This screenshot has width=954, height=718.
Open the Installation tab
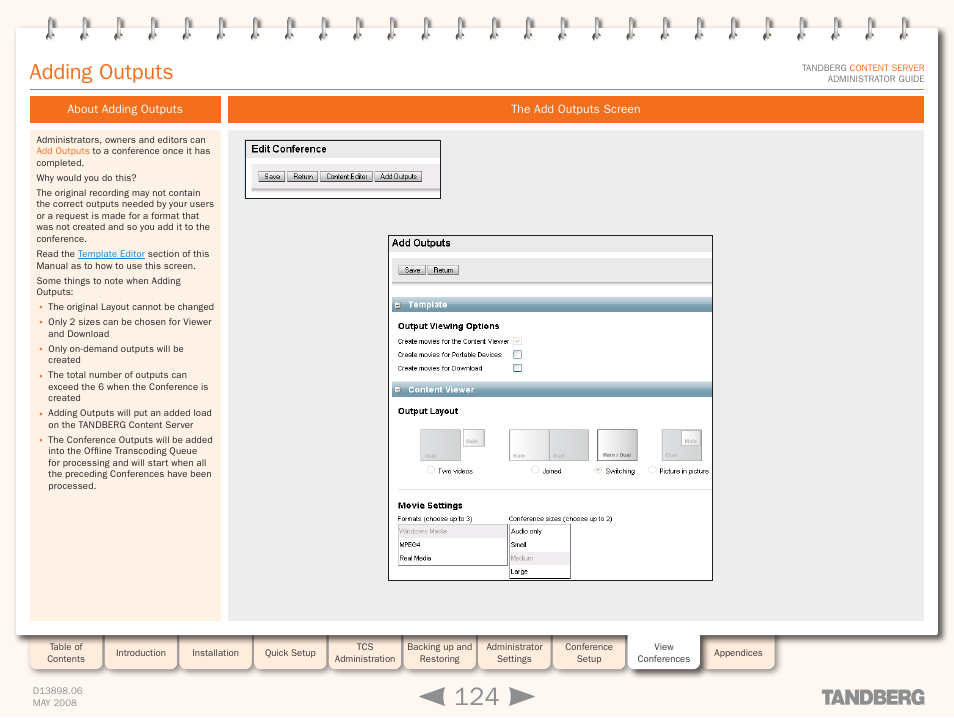[215, 652]
